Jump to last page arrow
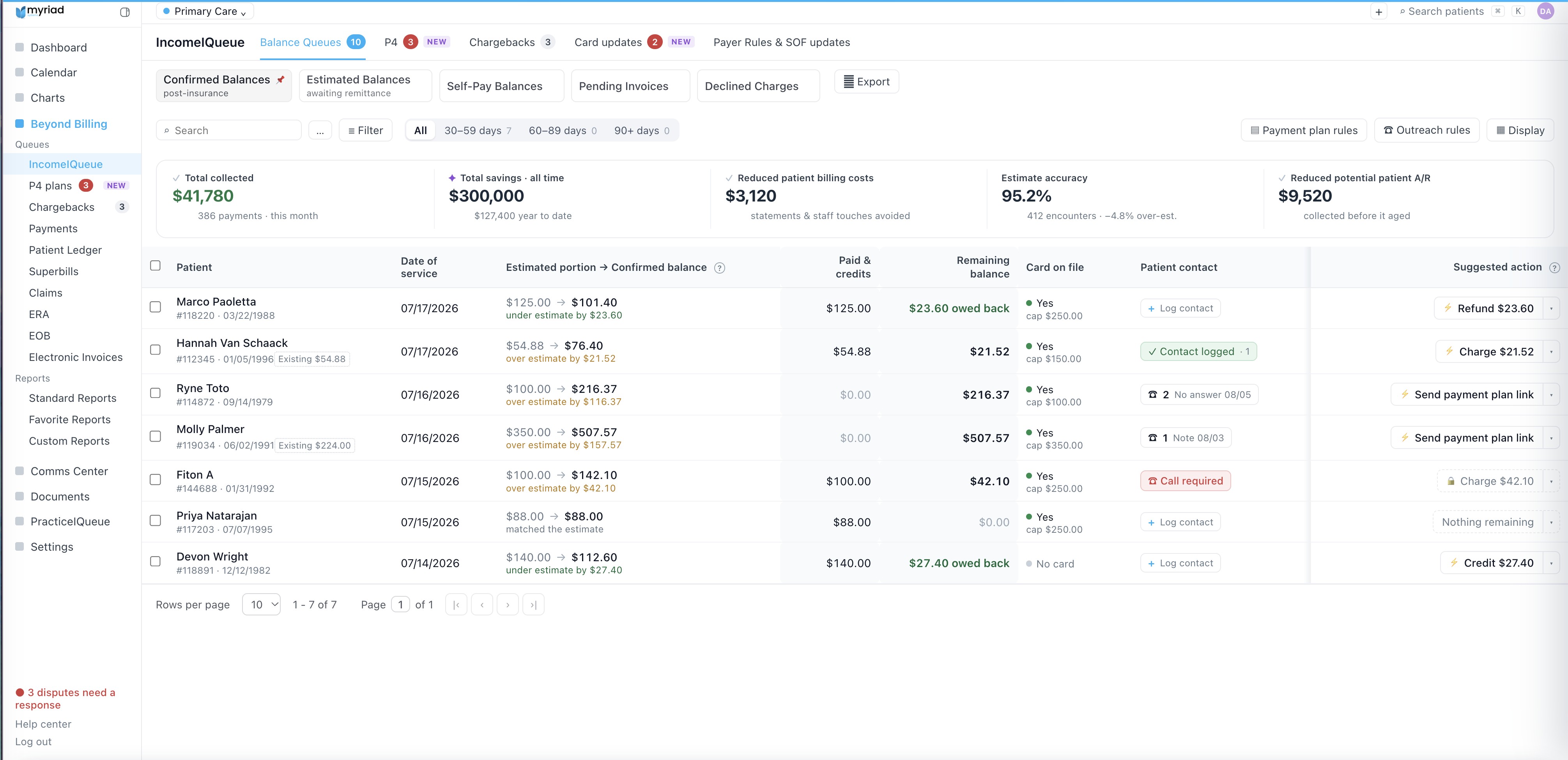Screen dimensions: 1568x760 pos(533,605)
